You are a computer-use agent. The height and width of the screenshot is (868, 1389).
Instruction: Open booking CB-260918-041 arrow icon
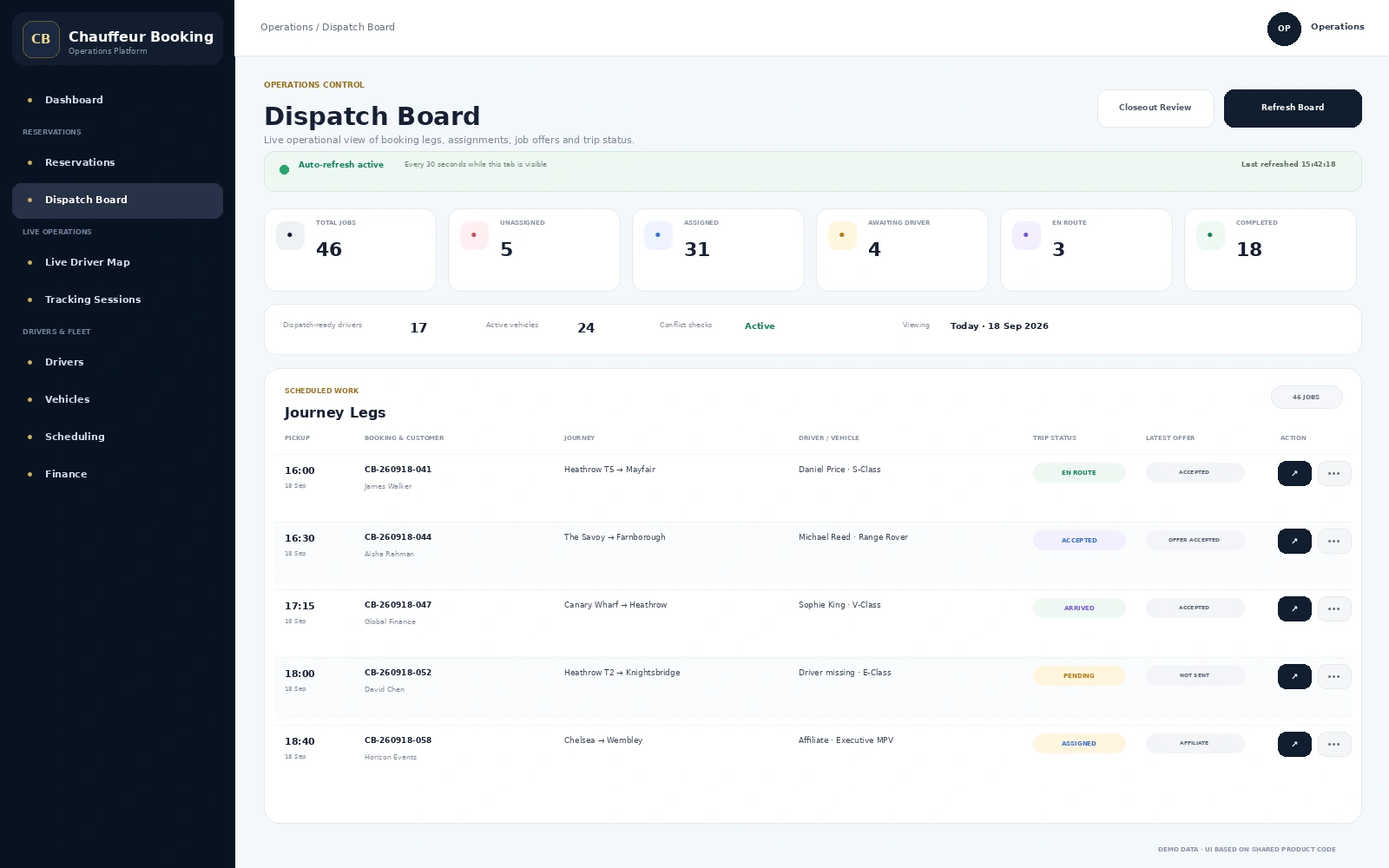click(1294, 473)
